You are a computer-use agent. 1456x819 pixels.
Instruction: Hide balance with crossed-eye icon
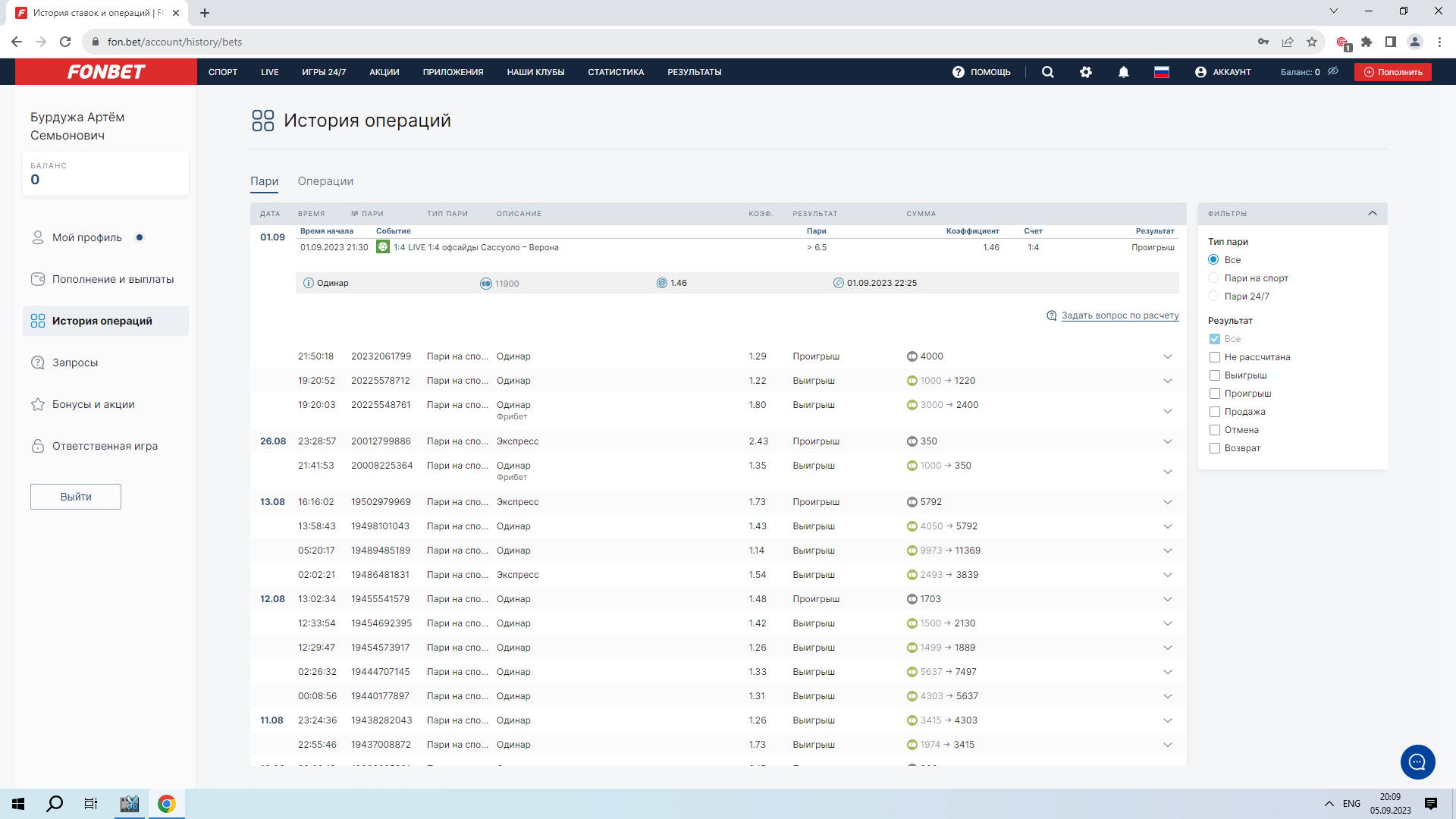point(1333,71)
